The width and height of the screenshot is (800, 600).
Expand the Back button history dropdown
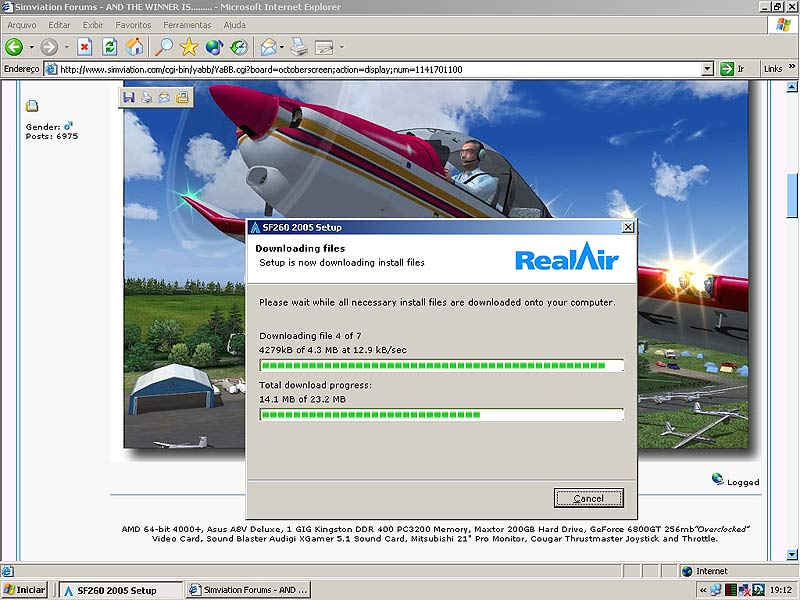coord(32,47)
